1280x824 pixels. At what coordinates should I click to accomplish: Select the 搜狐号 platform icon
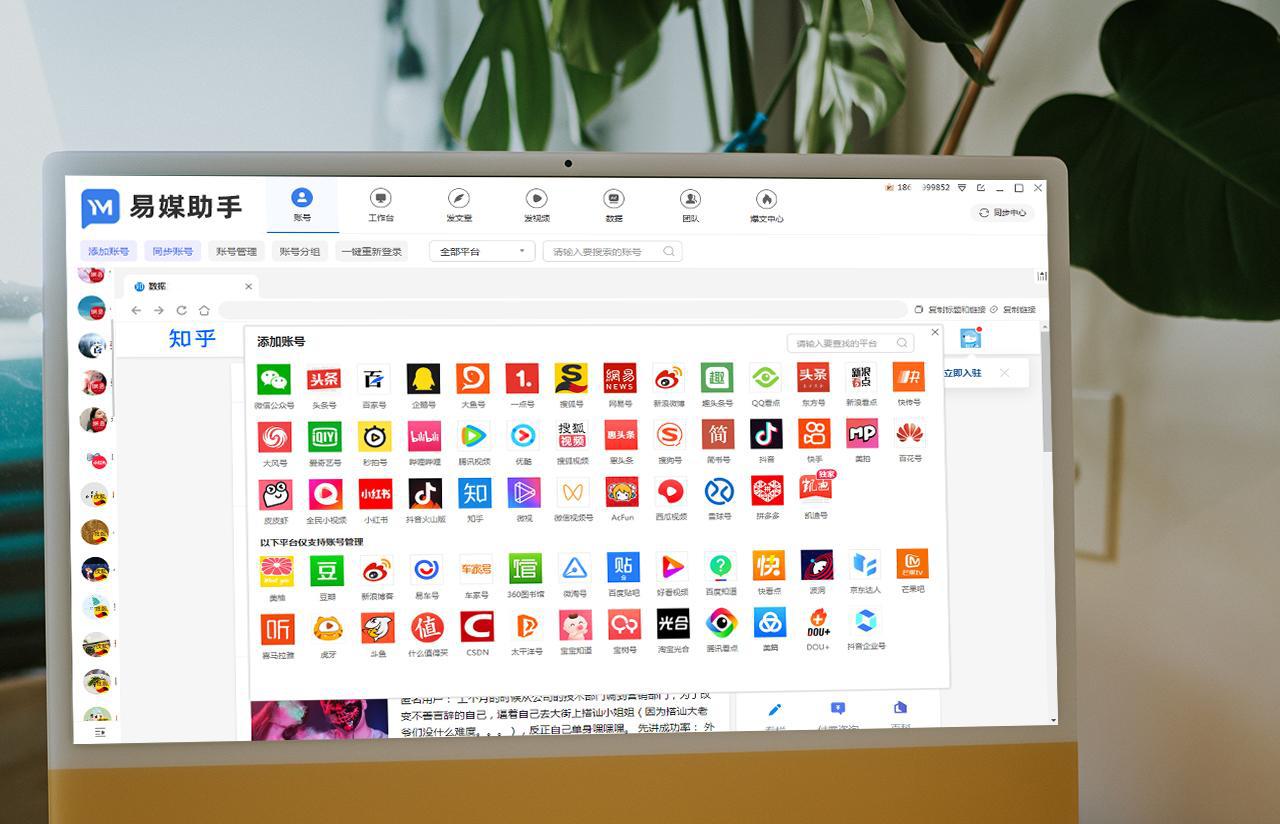click(x=570, y=378)
